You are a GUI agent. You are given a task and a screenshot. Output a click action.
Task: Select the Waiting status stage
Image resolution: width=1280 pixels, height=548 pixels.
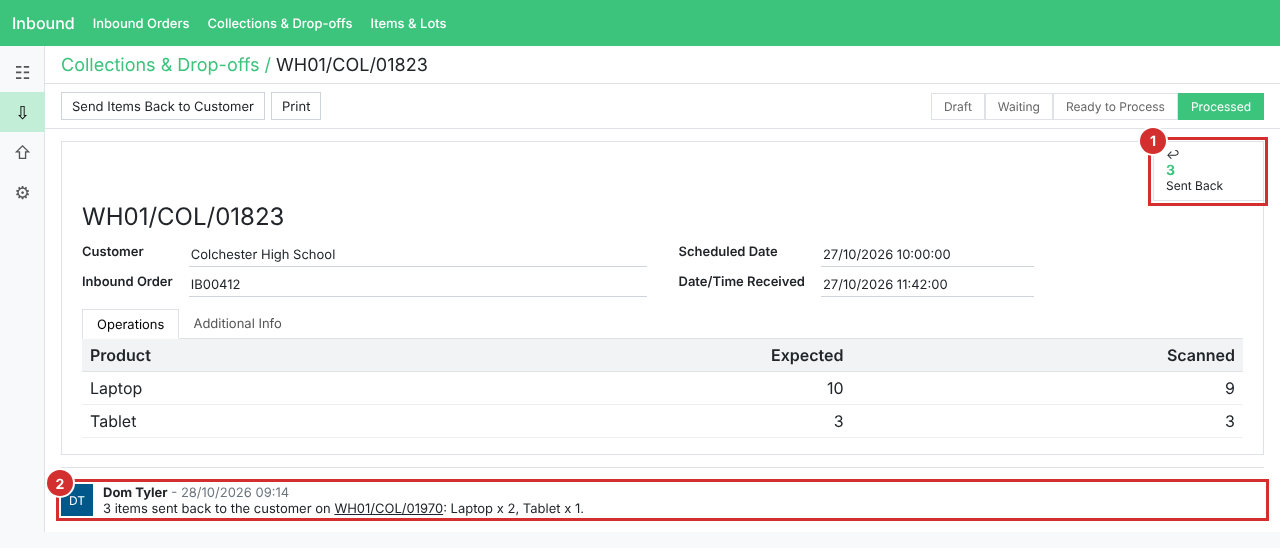[1018, 106]
